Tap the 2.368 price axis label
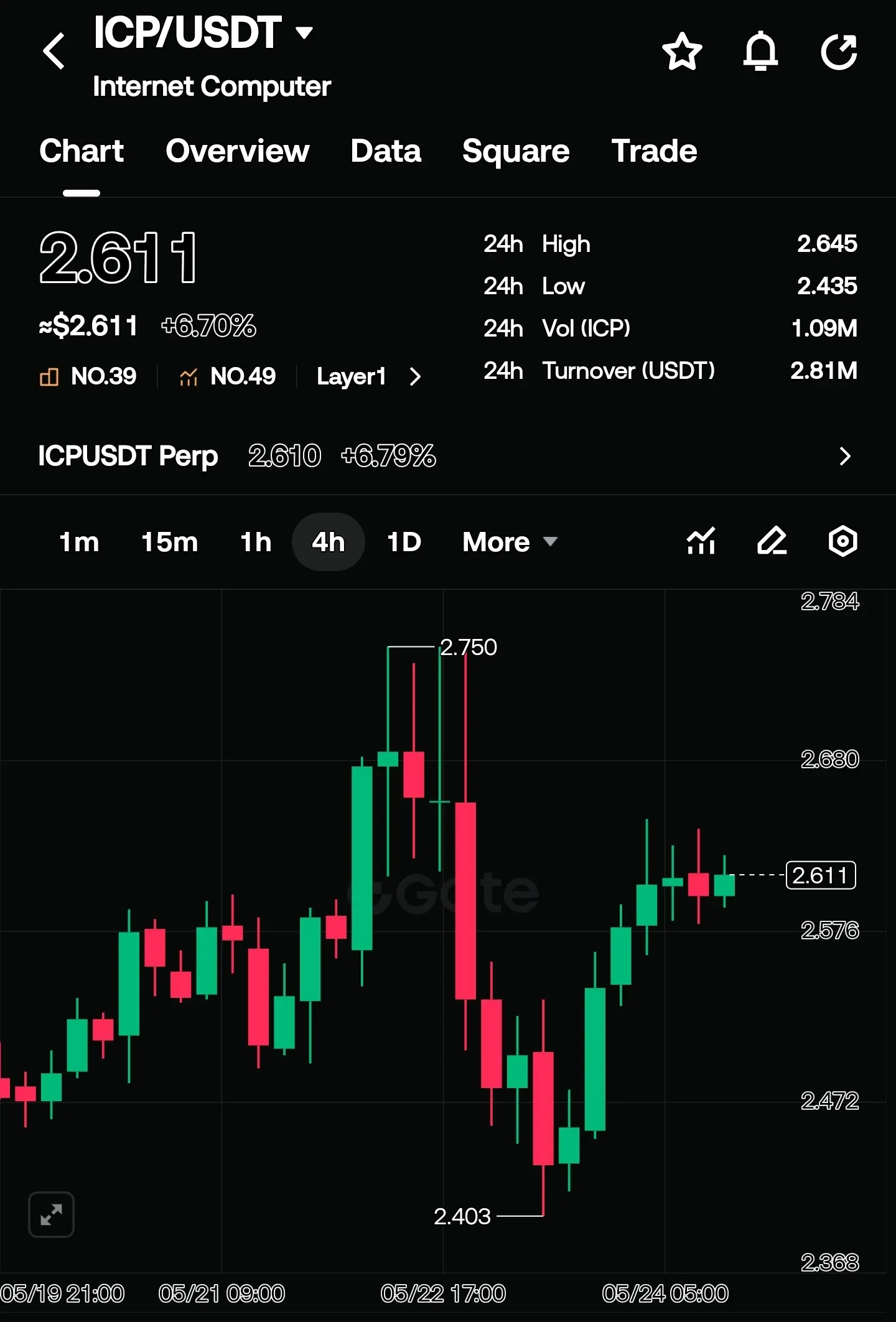This screenshot has height=1322, width=896. click(829, 1262)
